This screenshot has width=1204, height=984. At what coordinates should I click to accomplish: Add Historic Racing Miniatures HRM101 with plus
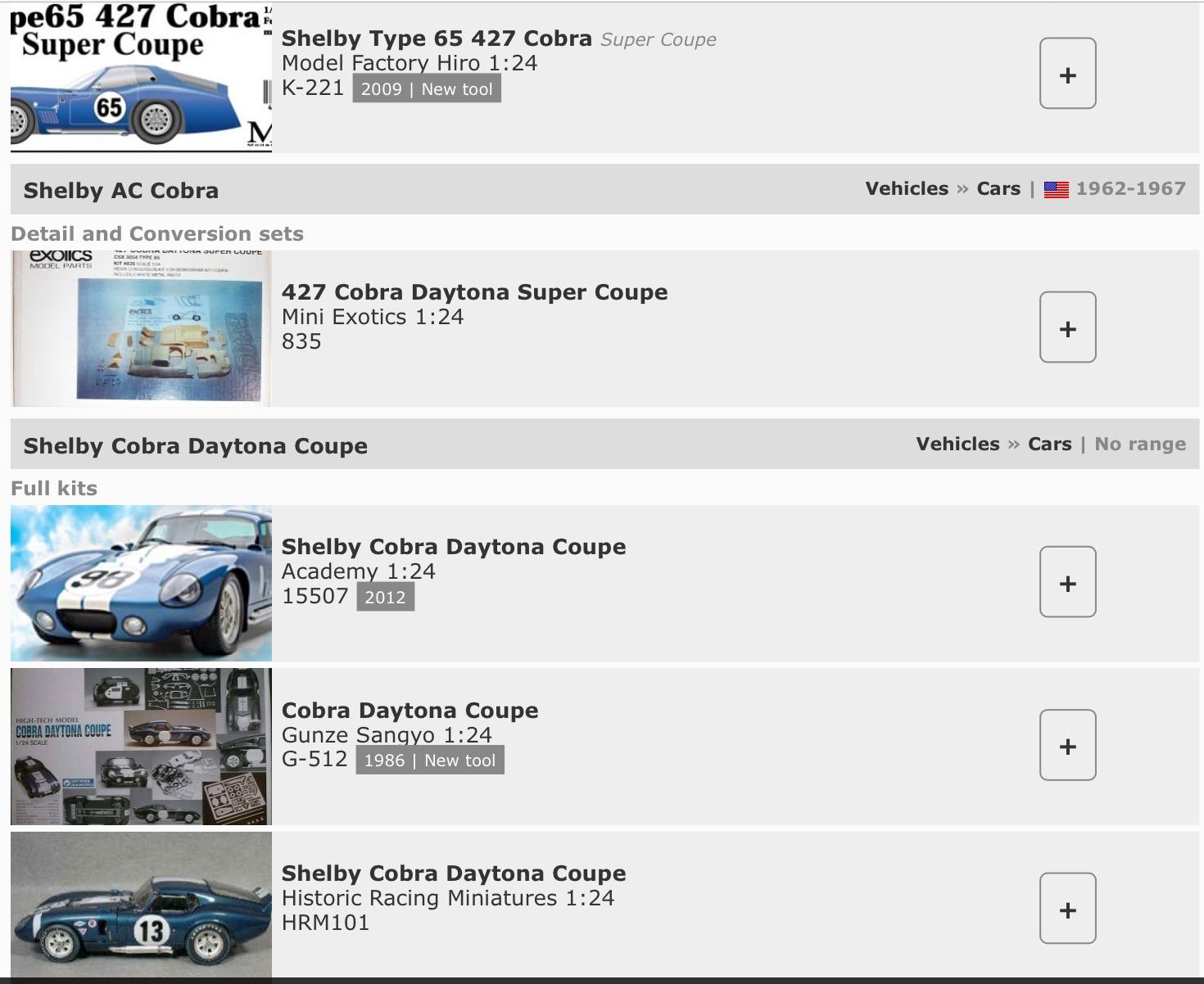coord(1067,909)
